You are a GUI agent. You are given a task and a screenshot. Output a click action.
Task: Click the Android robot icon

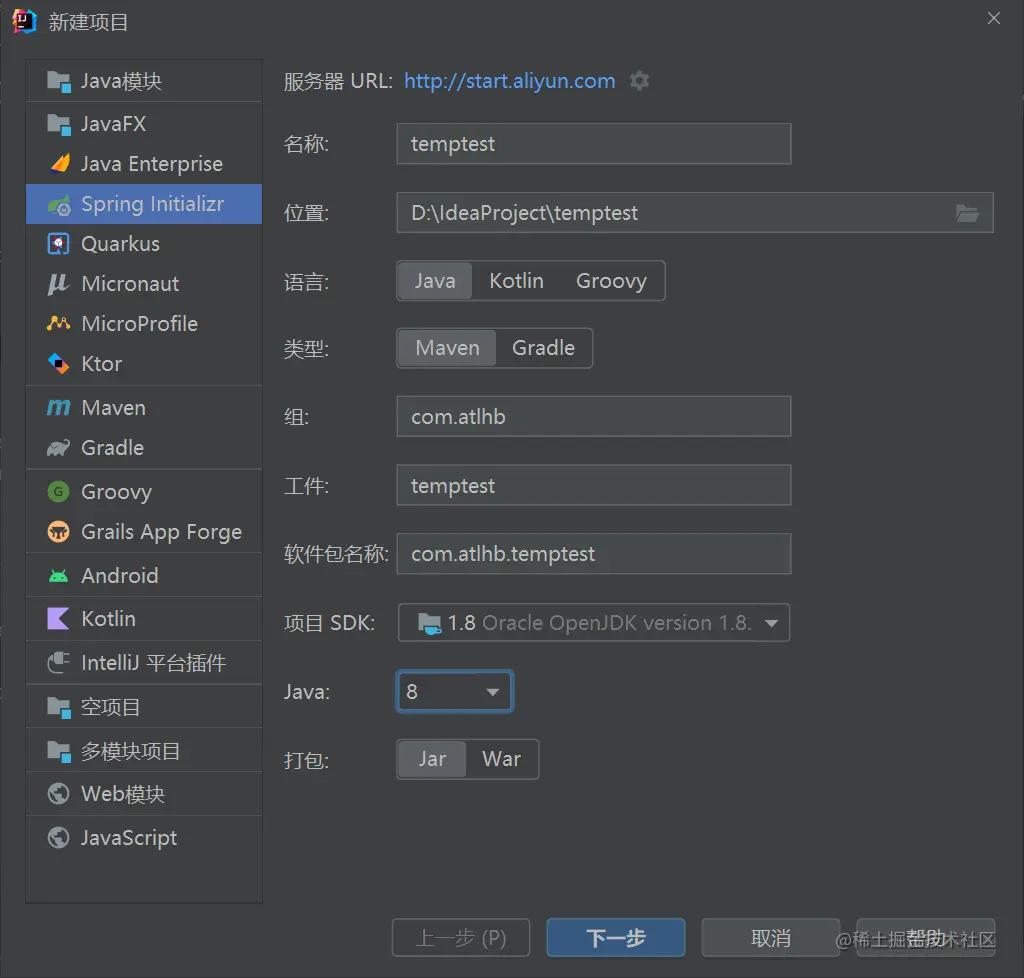click(x=58, y=576)
